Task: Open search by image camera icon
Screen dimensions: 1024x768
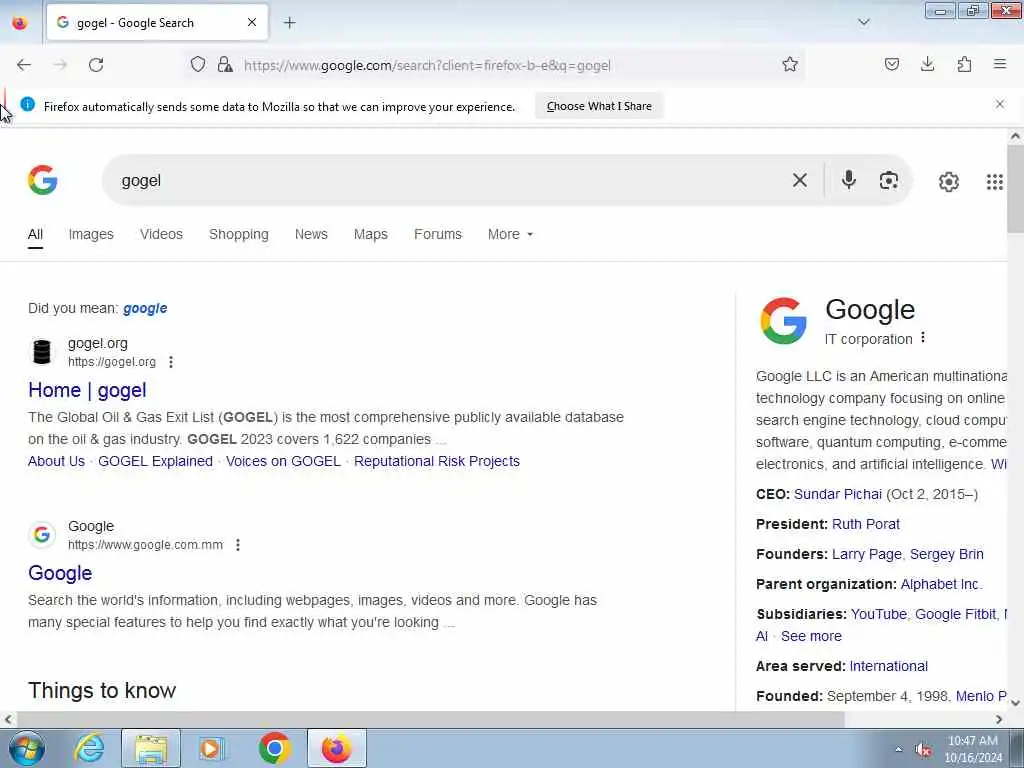Action: pyautogui.click(x=888, y=180)
